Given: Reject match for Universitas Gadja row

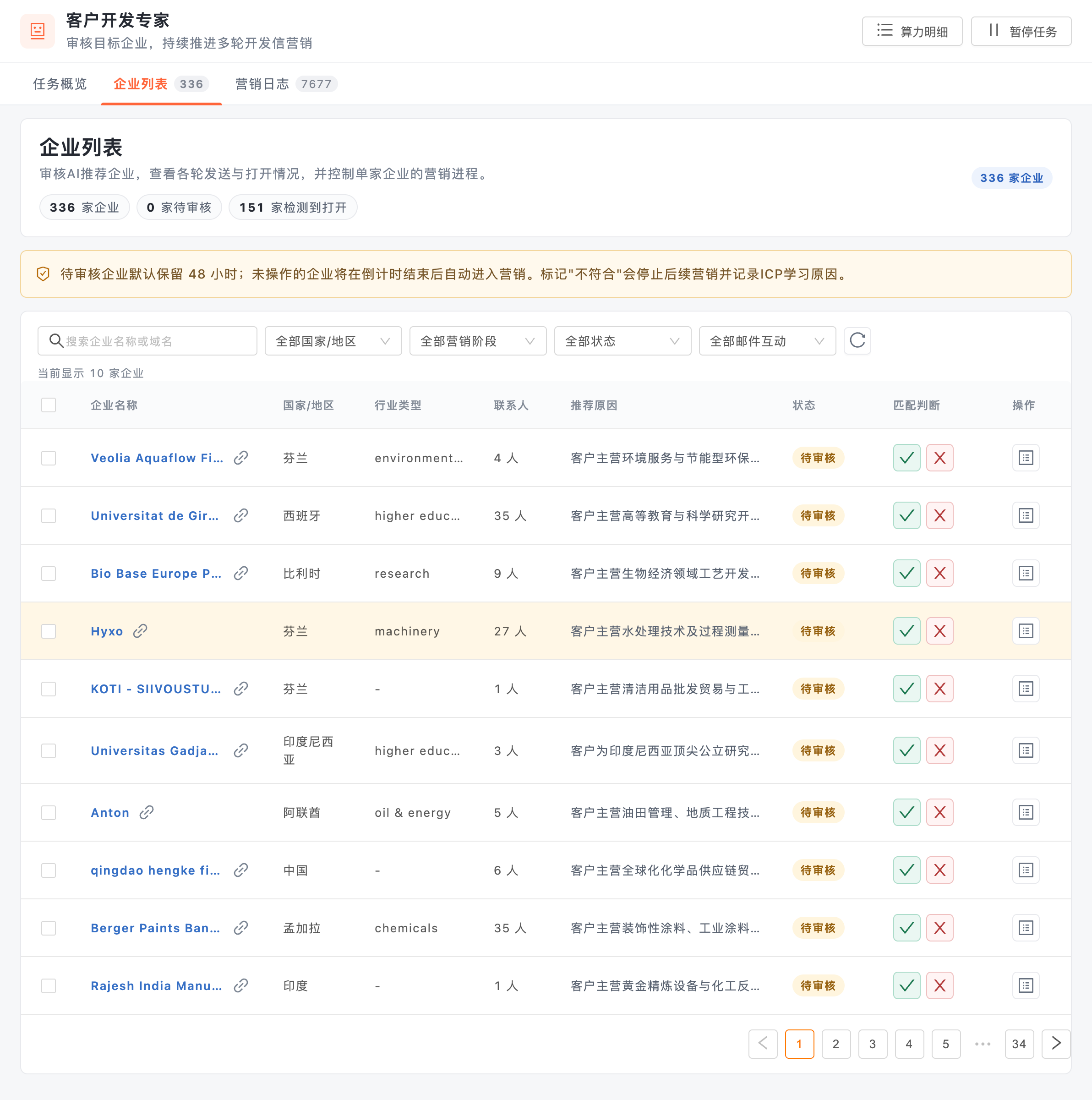Looking at the screenshot, I should click(939, 750).
